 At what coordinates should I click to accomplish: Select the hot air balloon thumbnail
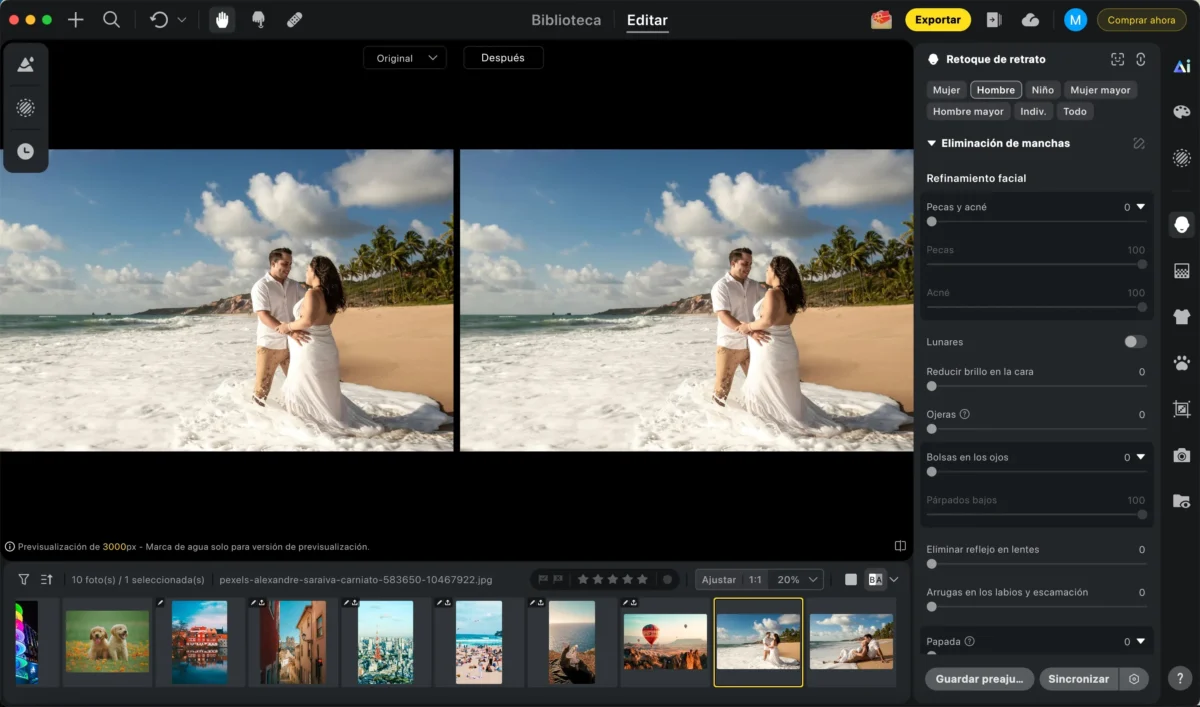(665, 641)
